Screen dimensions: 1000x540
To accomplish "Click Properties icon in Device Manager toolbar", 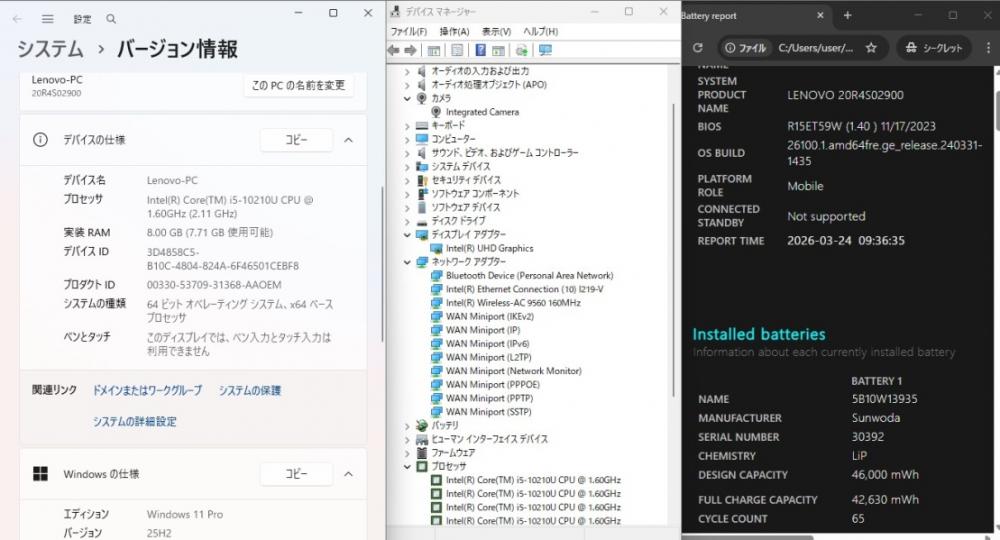I will pyautogui.click(x=457, y=50).
